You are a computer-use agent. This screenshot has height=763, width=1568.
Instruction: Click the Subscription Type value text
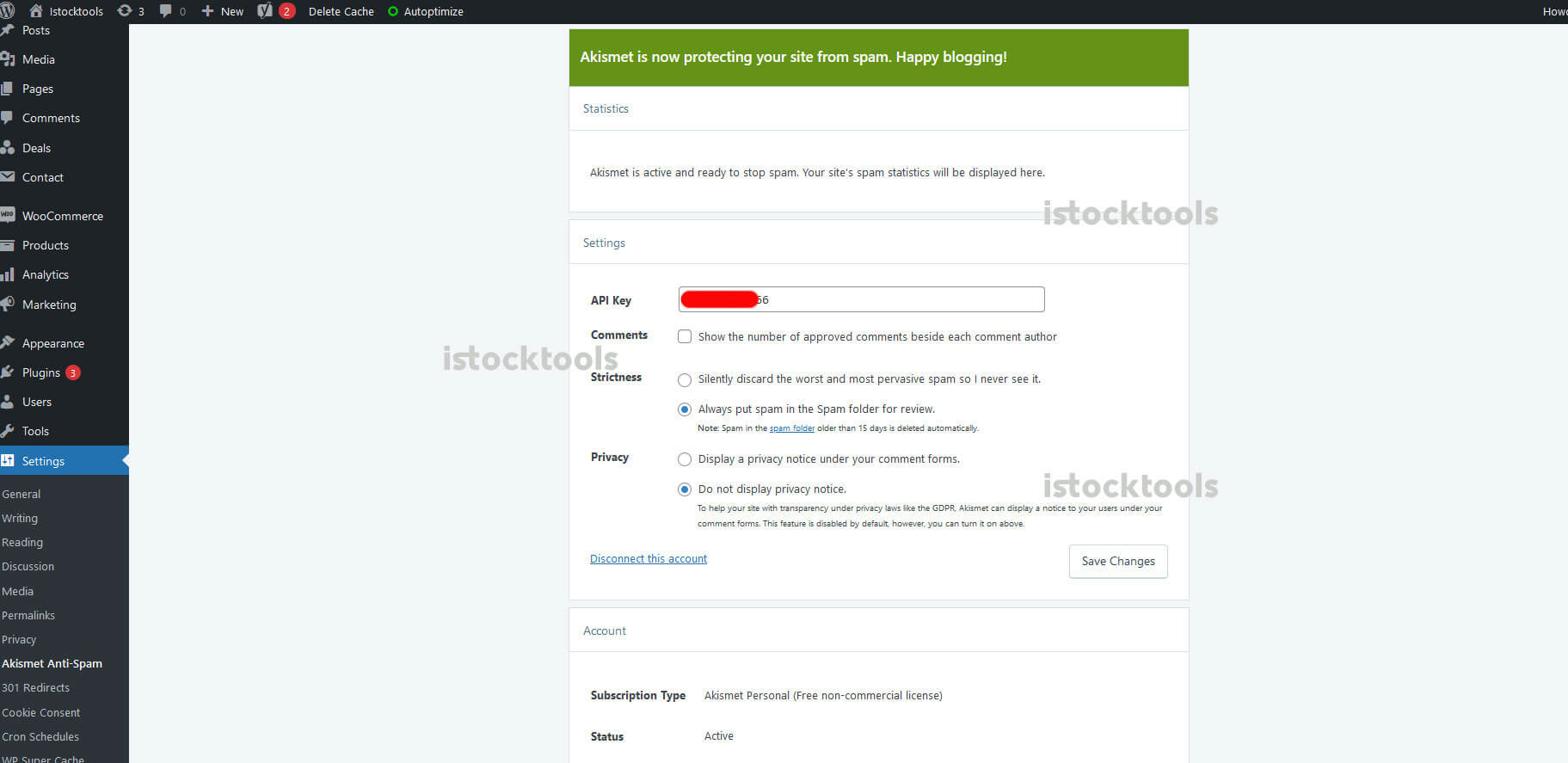coord(823,695)
